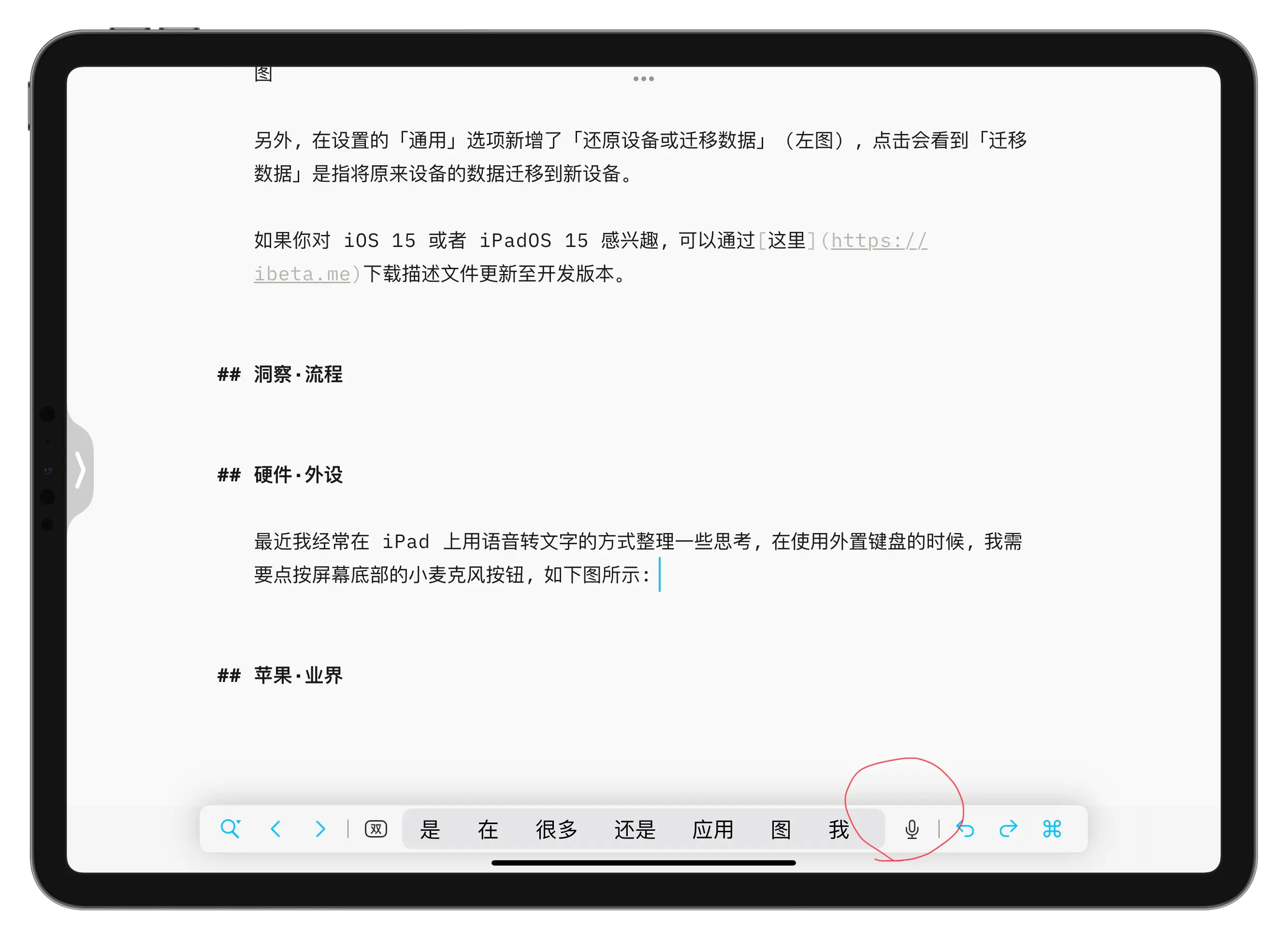This screenshot has width=1288, height=940.
Task: Choose candidate word 是
Action: tap(430, 830)
